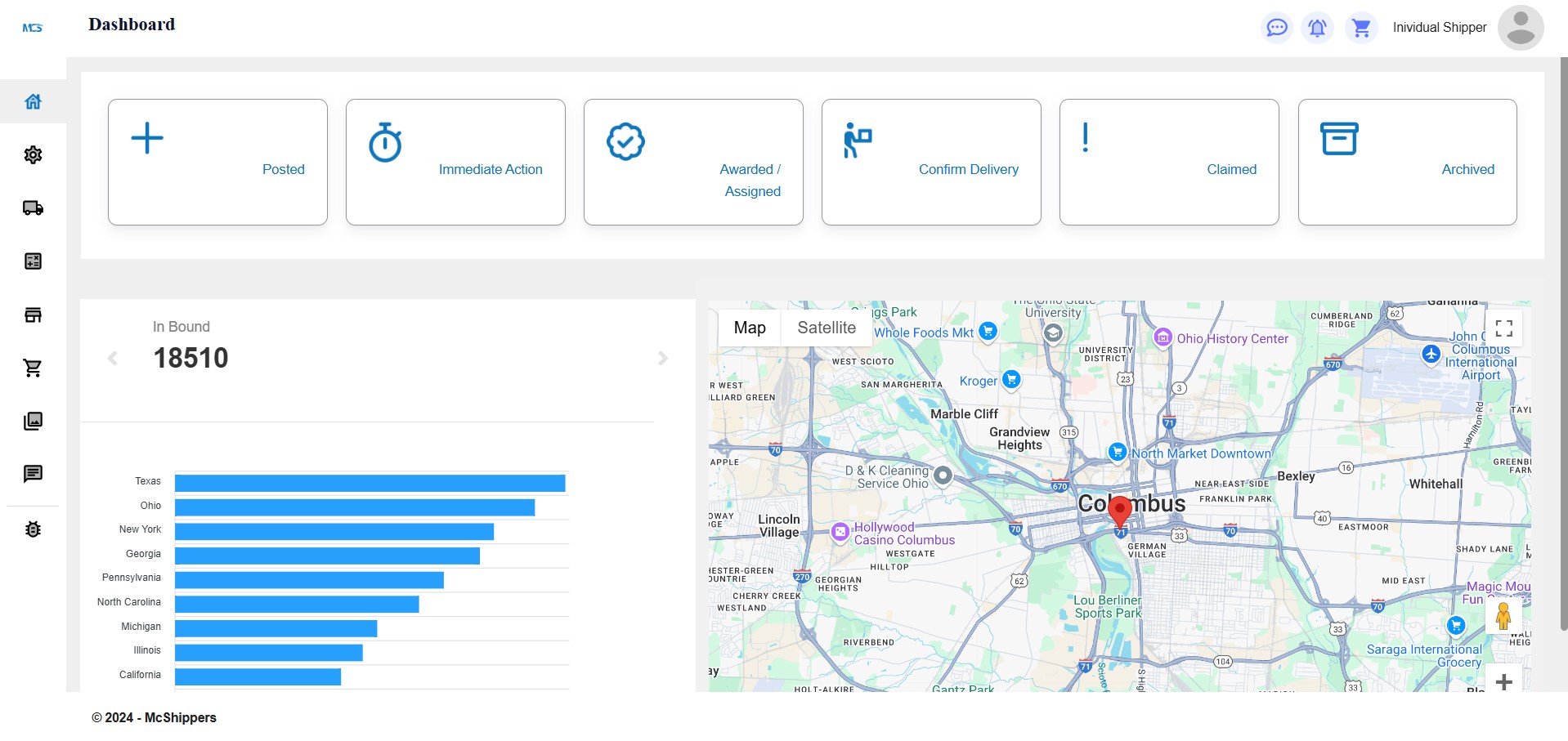Go to previous In Bound stat
The image size is (1568, 741).
pyautogui.click(x=113, y=358)
